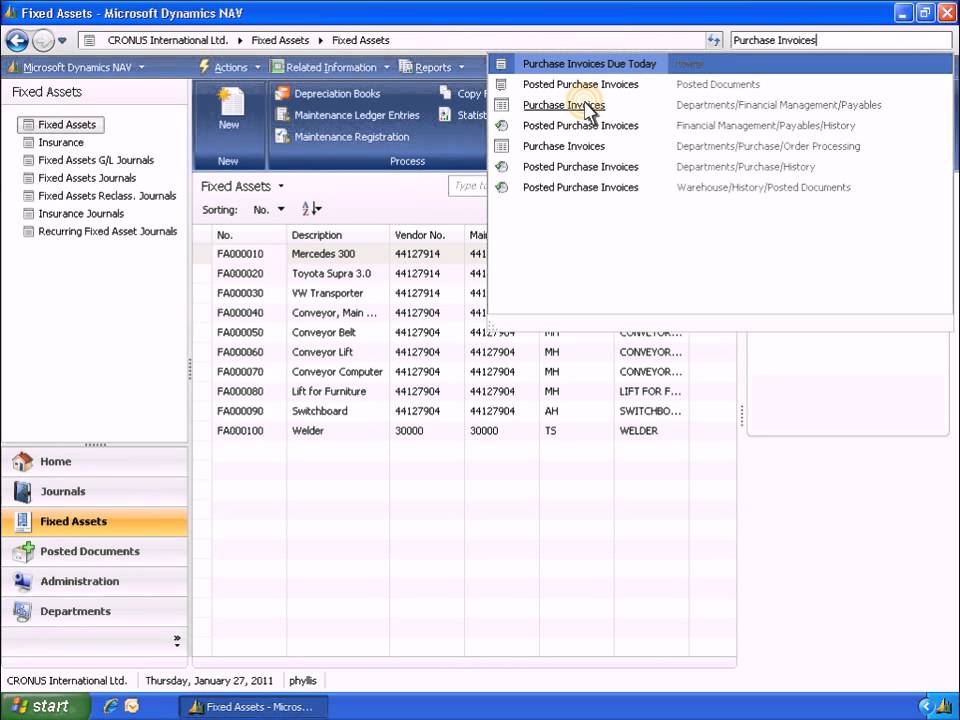Click the Back navigation arrow button
The width and height of the screenshot is (960, 720).
click(x=17, y=40)
